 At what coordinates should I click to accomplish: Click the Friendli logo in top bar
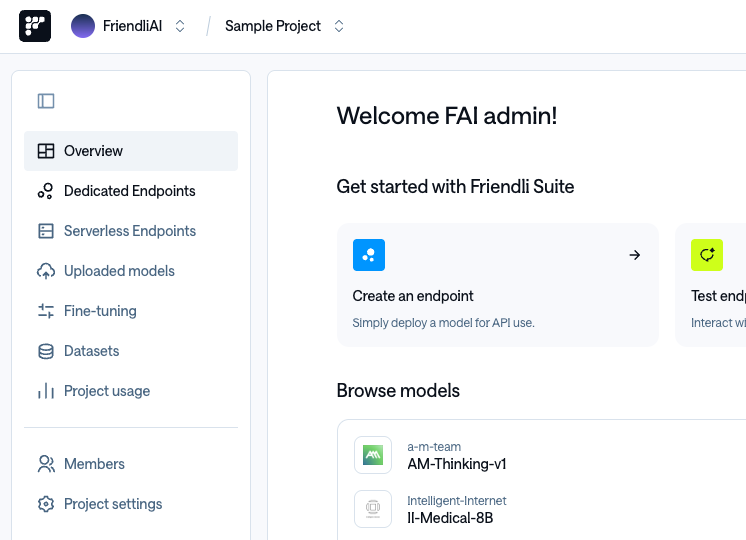click(x=35, y=26)
